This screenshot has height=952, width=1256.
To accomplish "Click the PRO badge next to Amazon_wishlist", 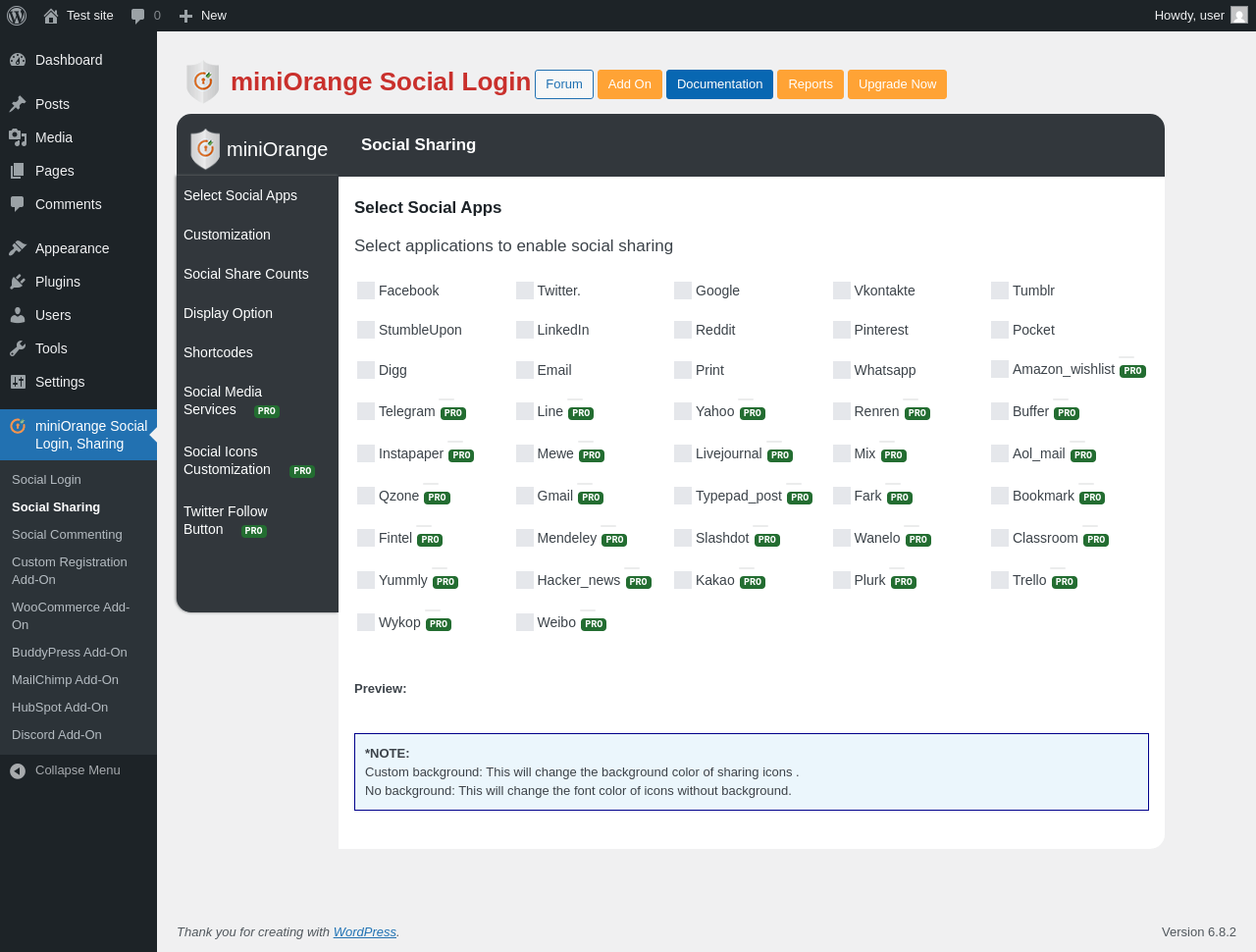I will click(1132, 371).
